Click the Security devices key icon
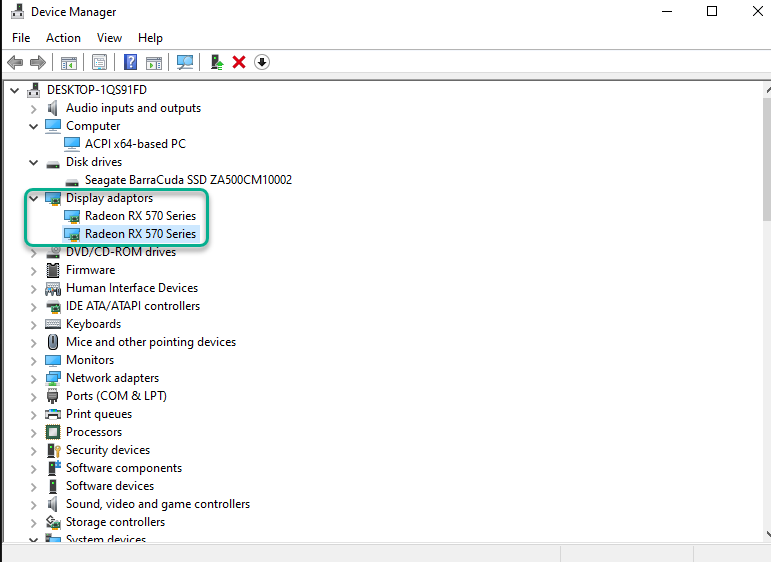Viewport: 771px width, 562px height. tap(53, 450)
